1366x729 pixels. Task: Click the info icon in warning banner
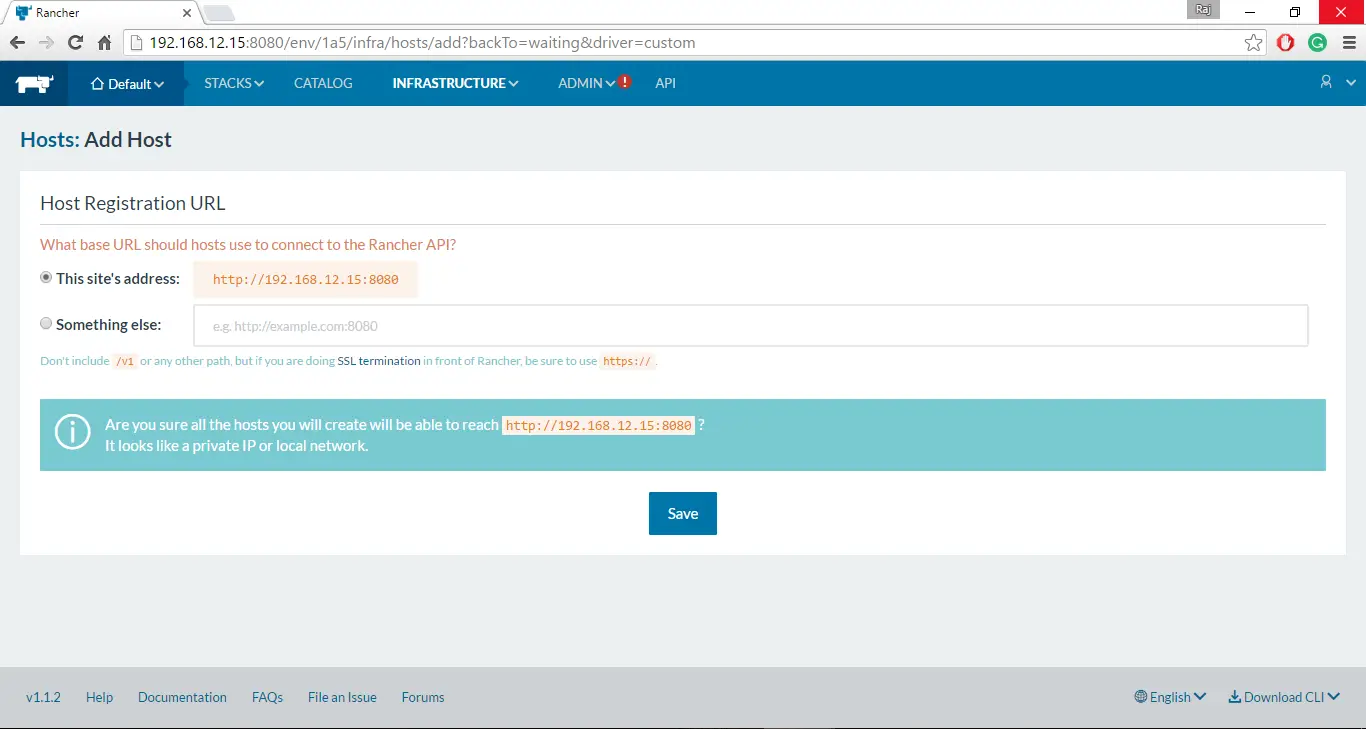point(73,434)
